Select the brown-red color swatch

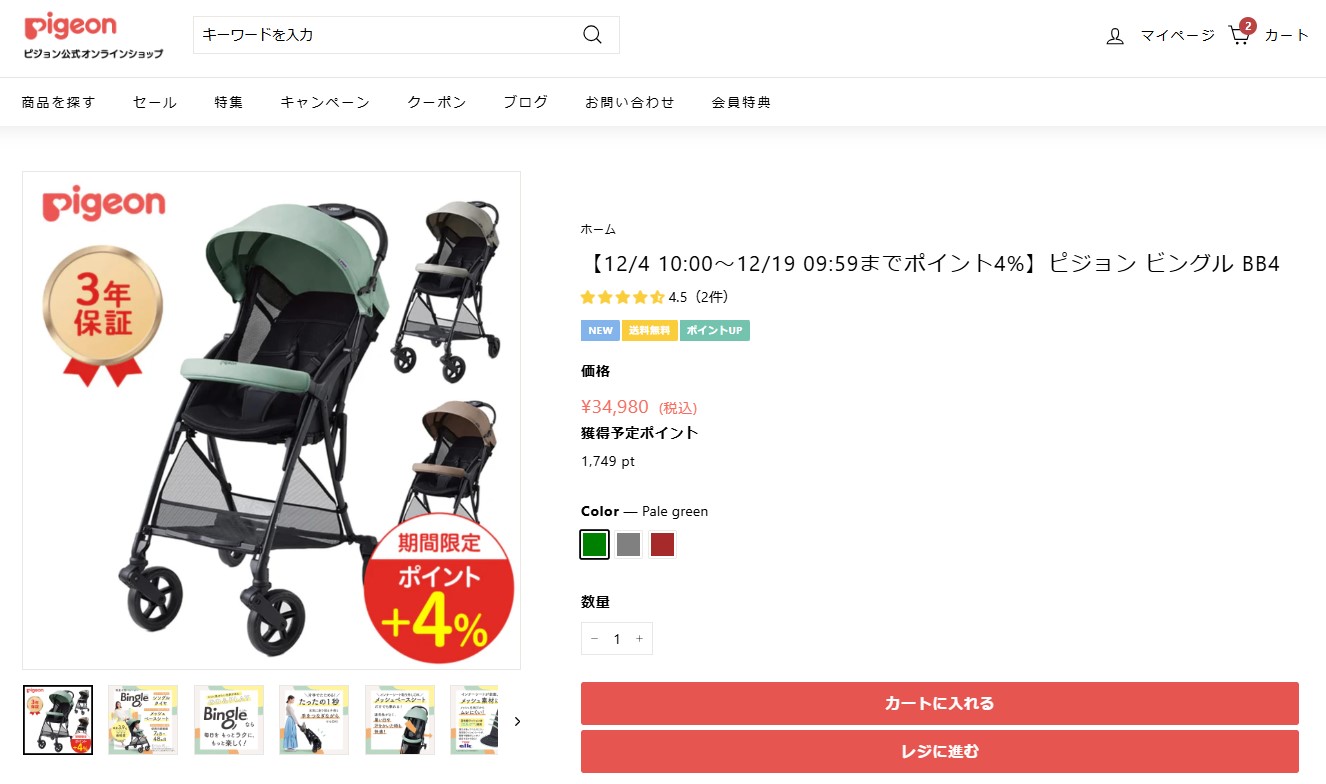pos(662,545)
